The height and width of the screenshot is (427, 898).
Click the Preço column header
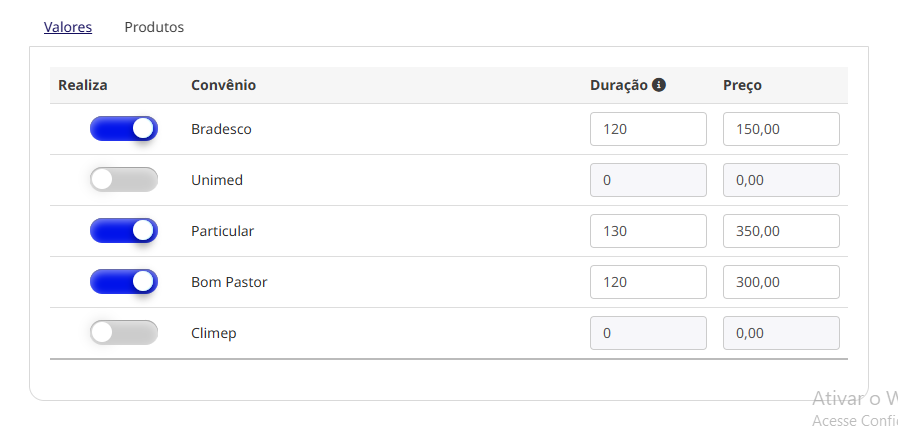tap(742, 85)
